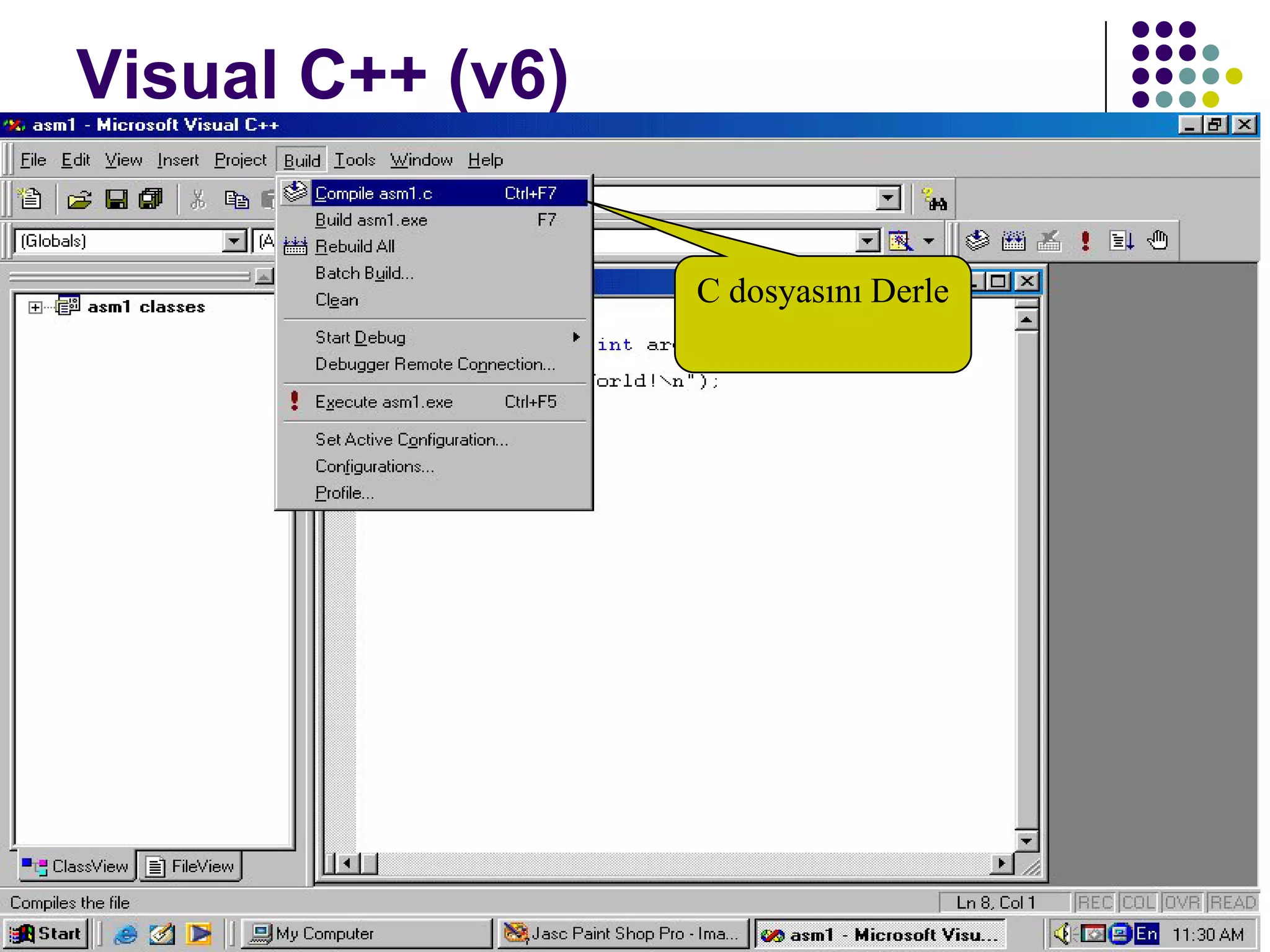Open the Window menu
Screen dimensions: 1270x952
421,161
